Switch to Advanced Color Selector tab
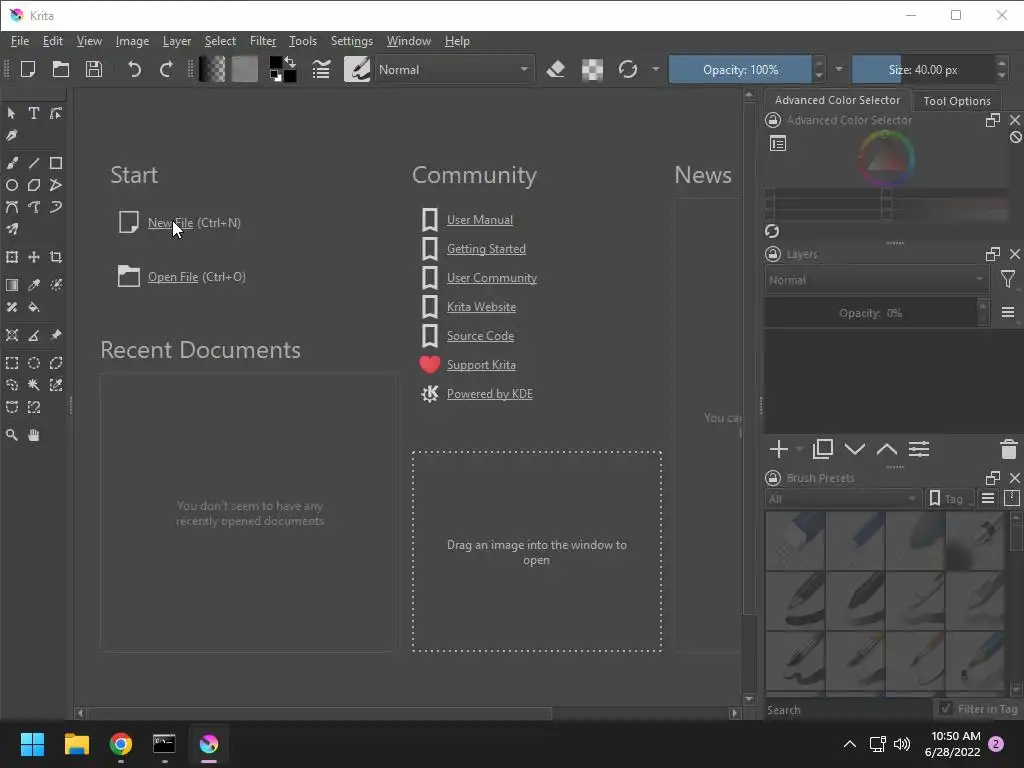 coord(837,100)
